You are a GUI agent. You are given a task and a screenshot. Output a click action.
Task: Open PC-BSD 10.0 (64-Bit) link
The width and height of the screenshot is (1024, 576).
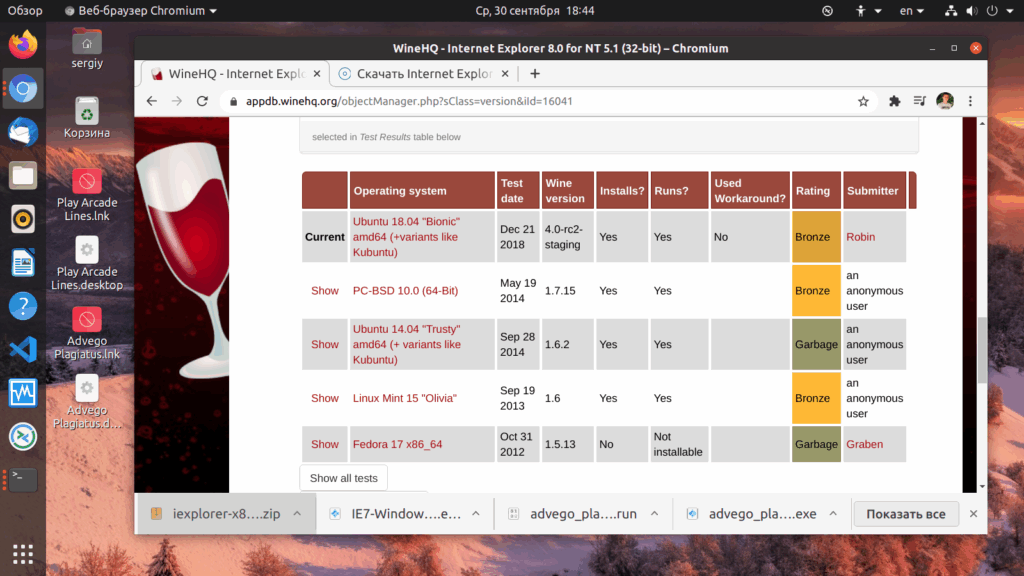click(x=405, y=291)
